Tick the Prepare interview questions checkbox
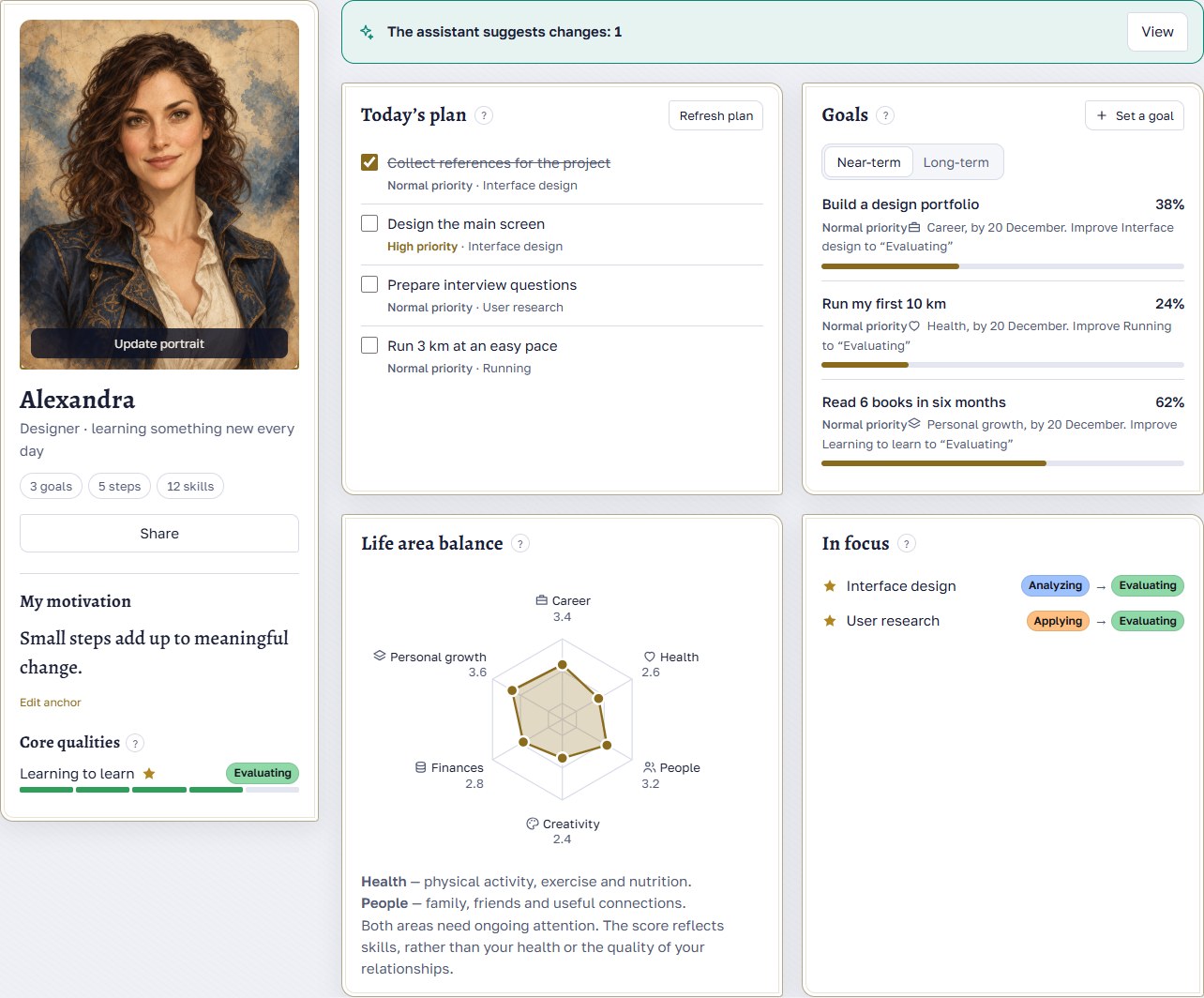 pos(369,284)
